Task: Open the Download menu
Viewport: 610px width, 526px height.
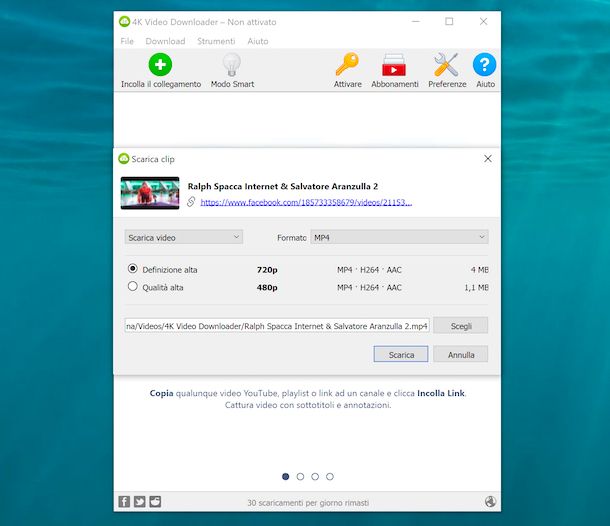Action: (165, 41)
